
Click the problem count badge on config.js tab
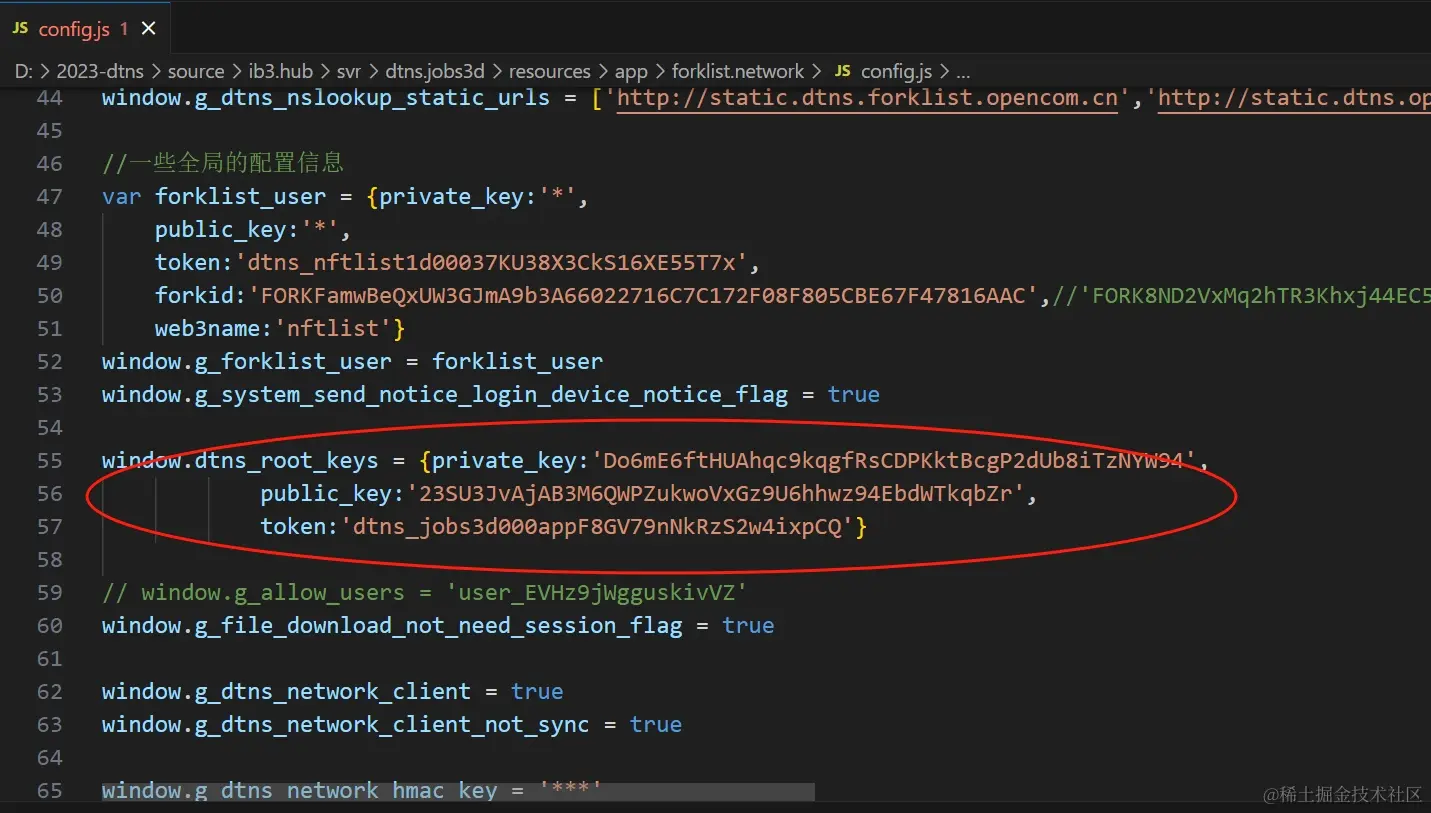(124, 29)
